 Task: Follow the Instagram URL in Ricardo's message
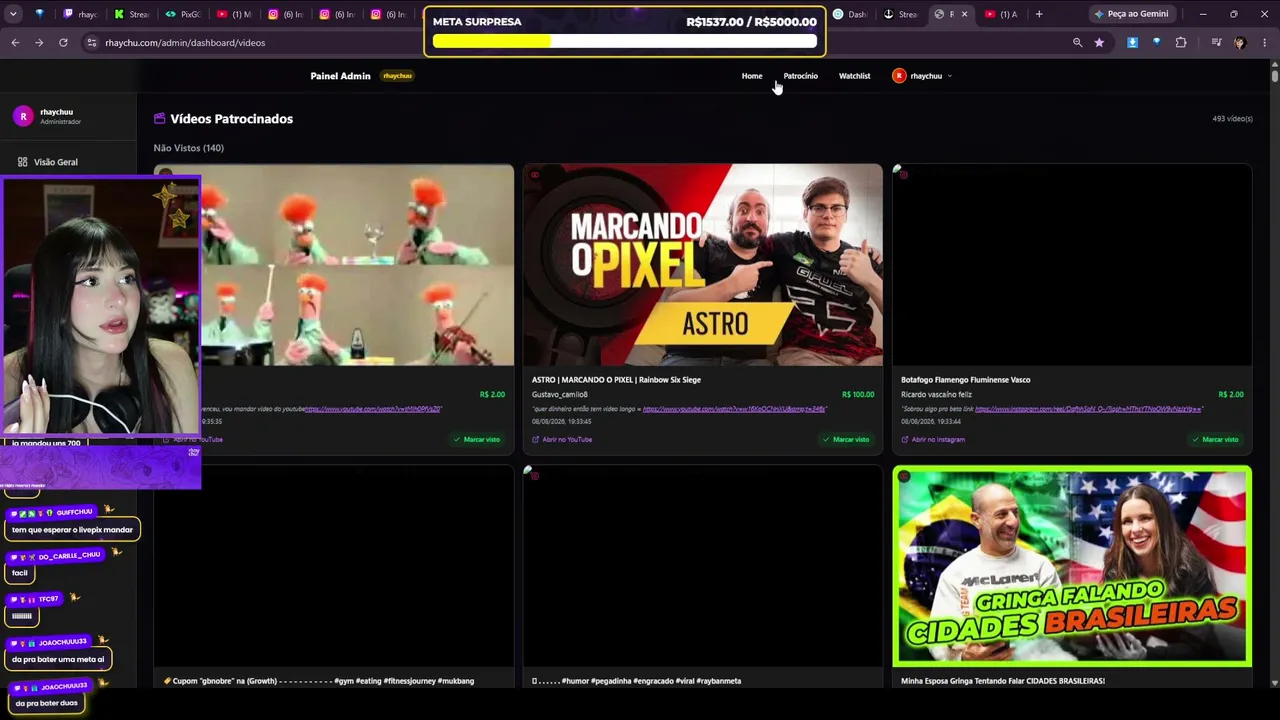1088,409
